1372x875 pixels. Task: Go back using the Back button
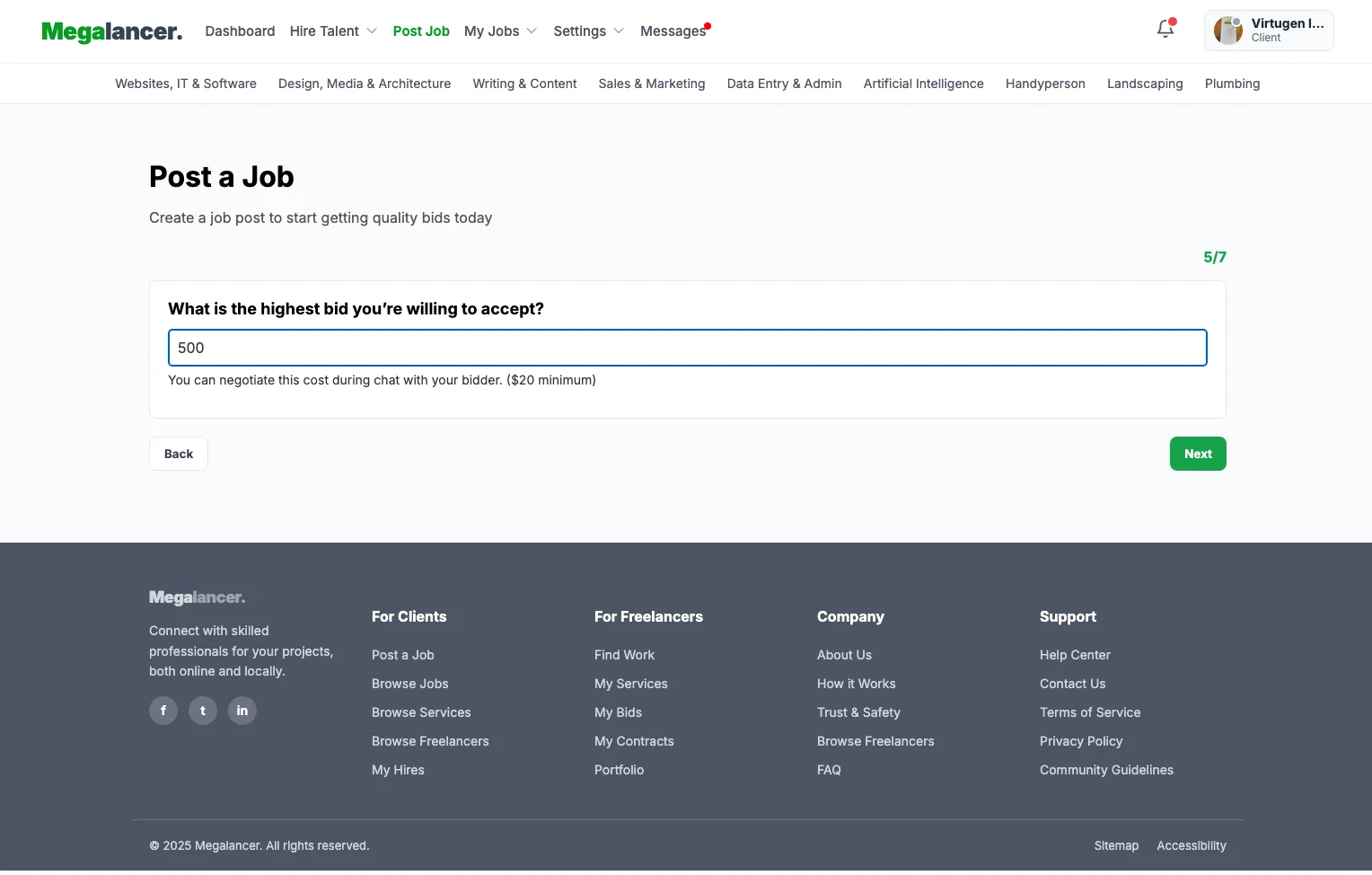(179, 454)
